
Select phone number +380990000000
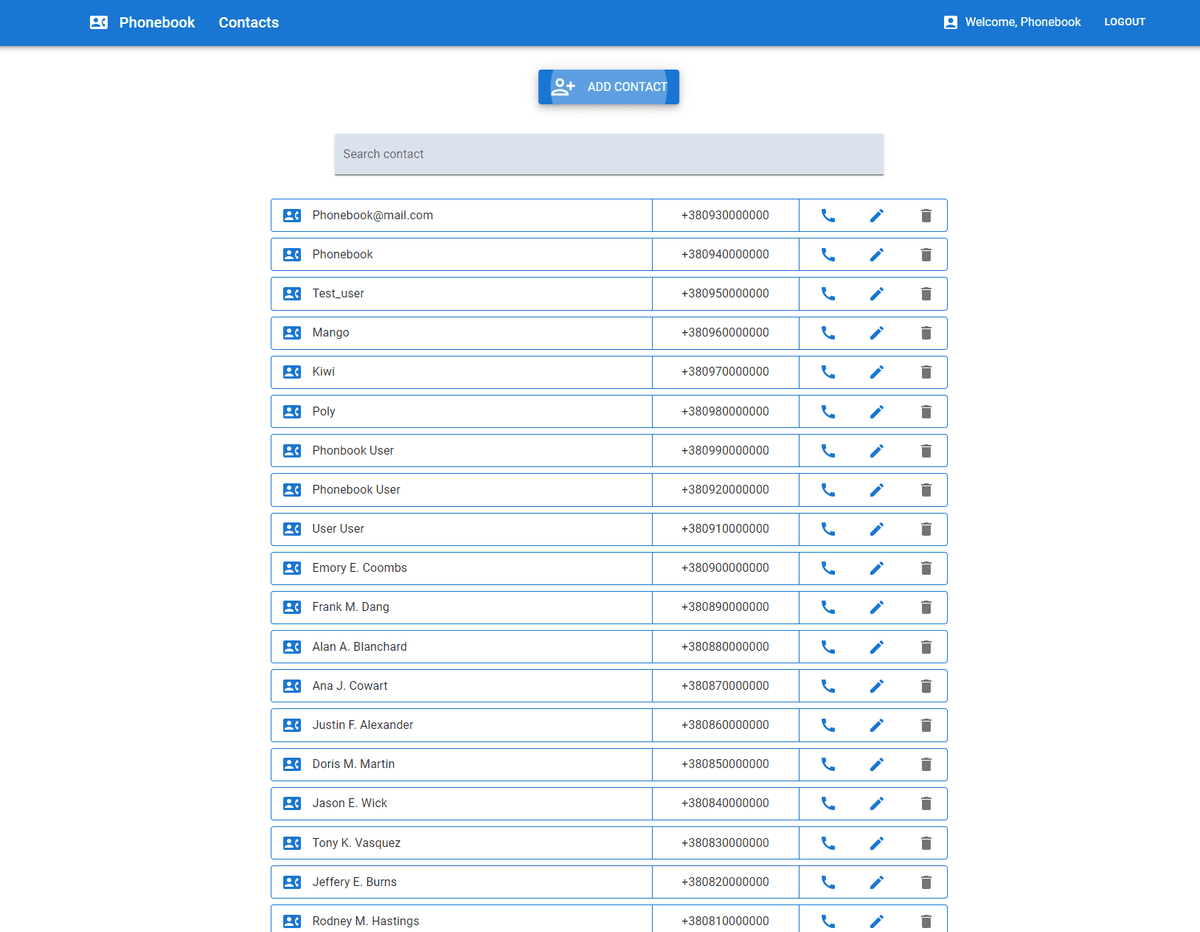[725, 451]
